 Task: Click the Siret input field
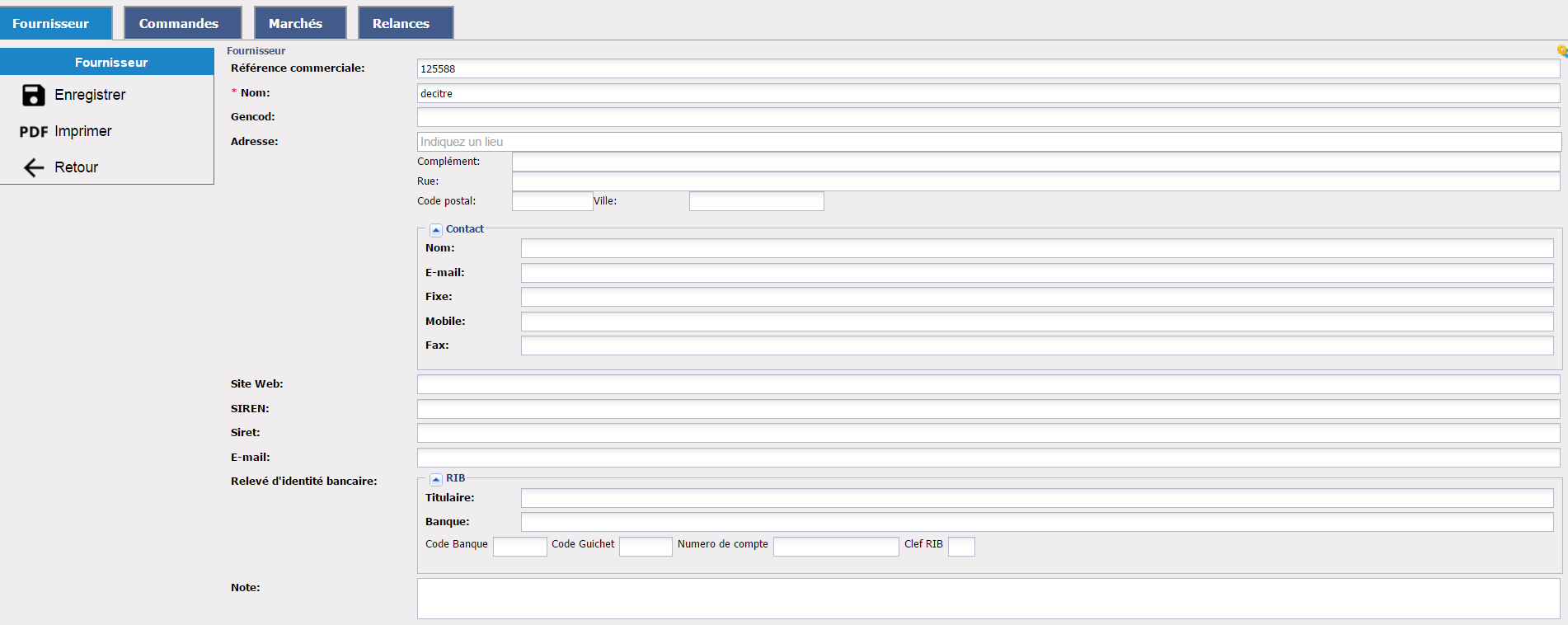click(x=988, y=433)
